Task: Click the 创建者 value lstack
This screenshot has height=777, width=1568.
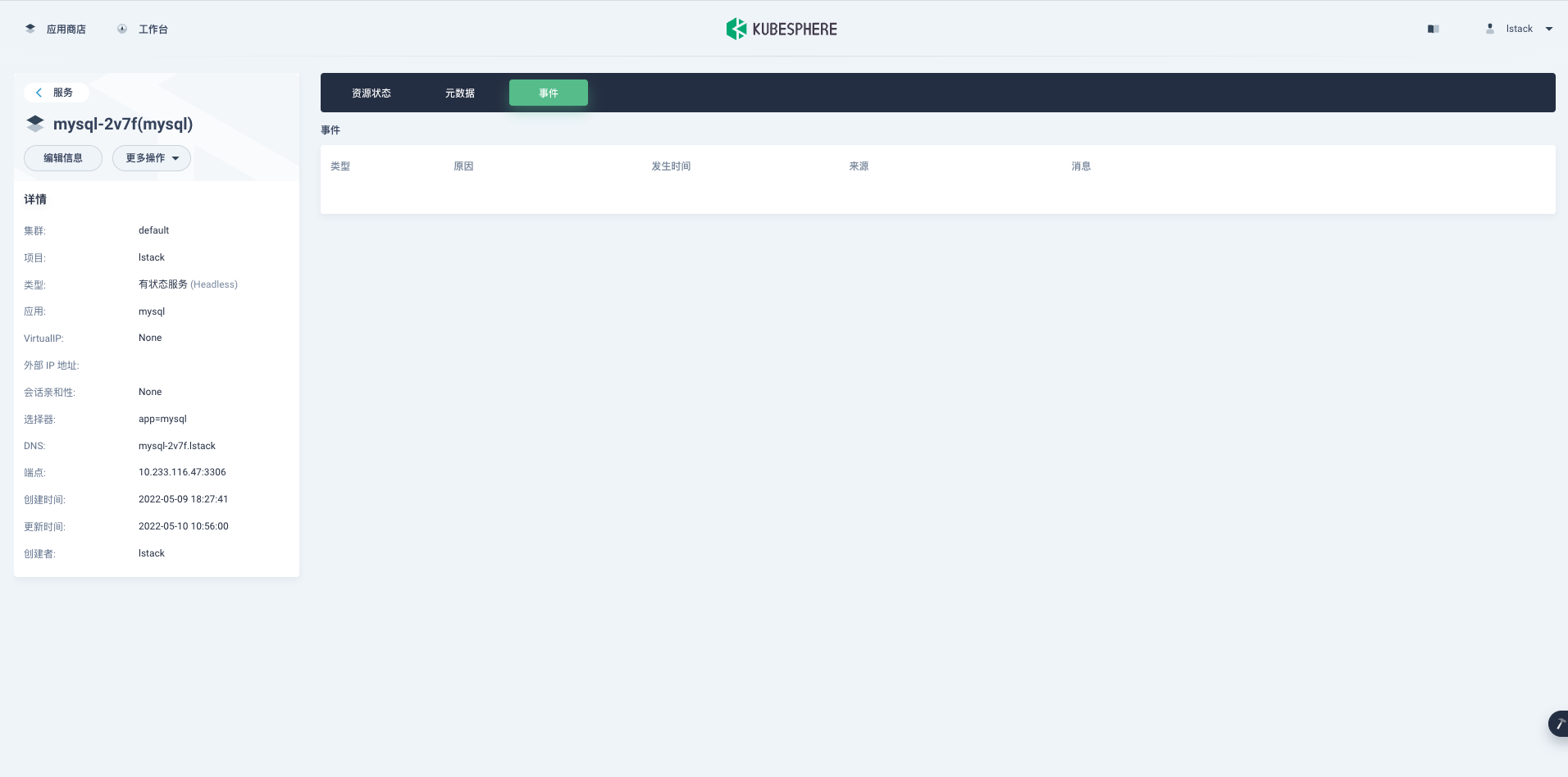Action: (x=152, y=553)
